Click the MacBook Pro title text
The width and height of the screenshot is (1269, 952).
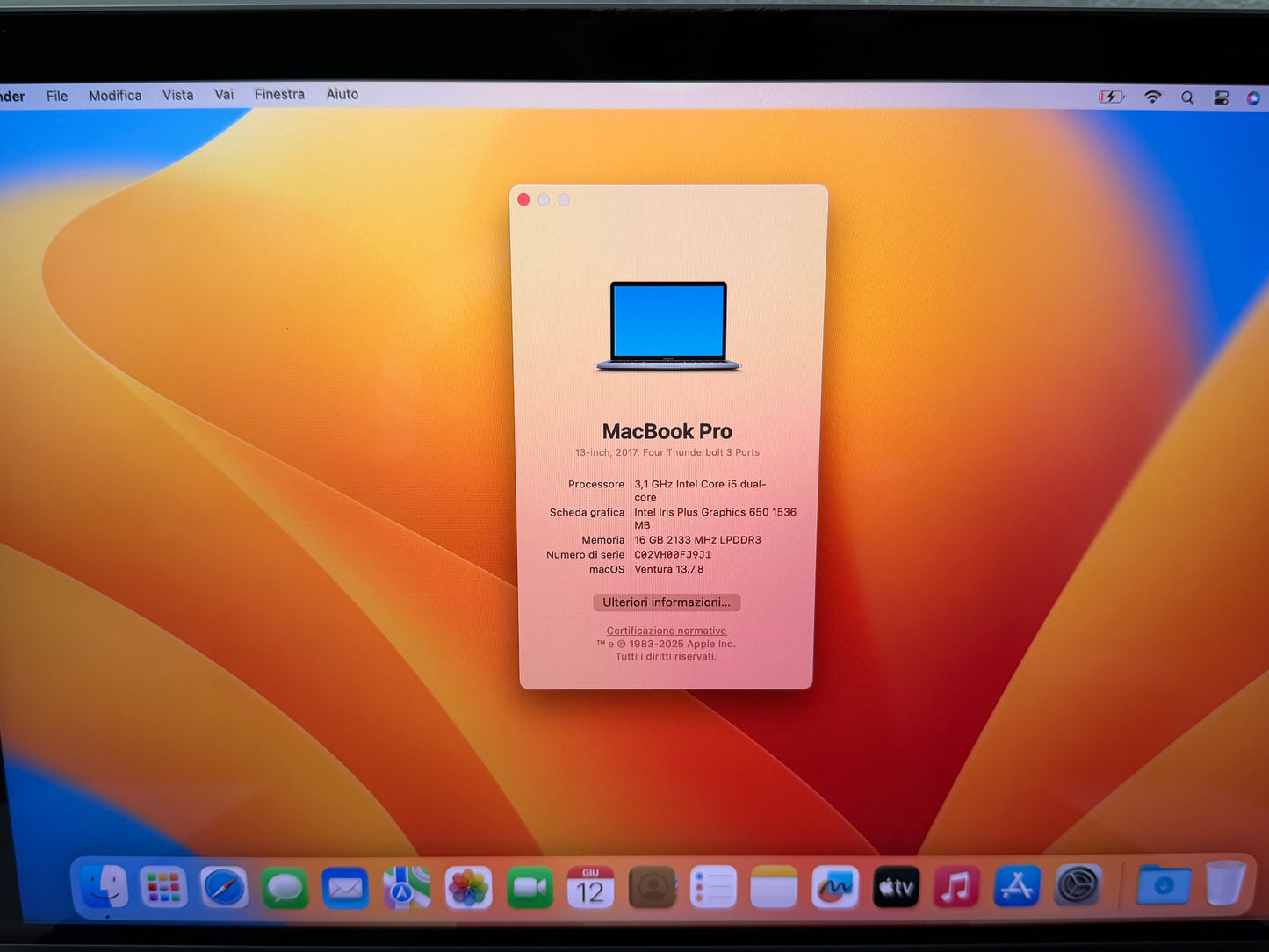coord(667,431)
